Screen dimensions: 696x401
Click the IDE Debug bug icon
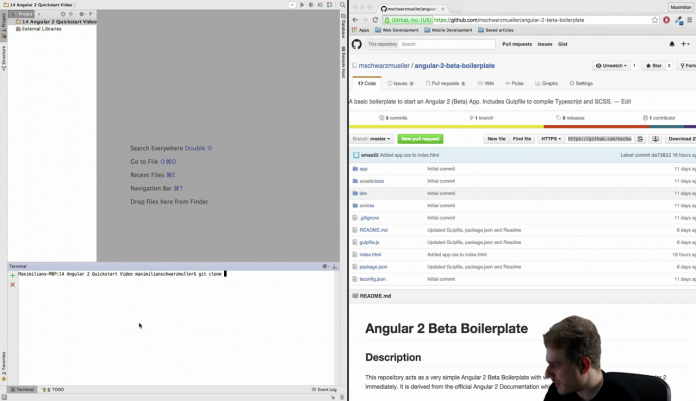pyautogui.click(x=311, y=5)
